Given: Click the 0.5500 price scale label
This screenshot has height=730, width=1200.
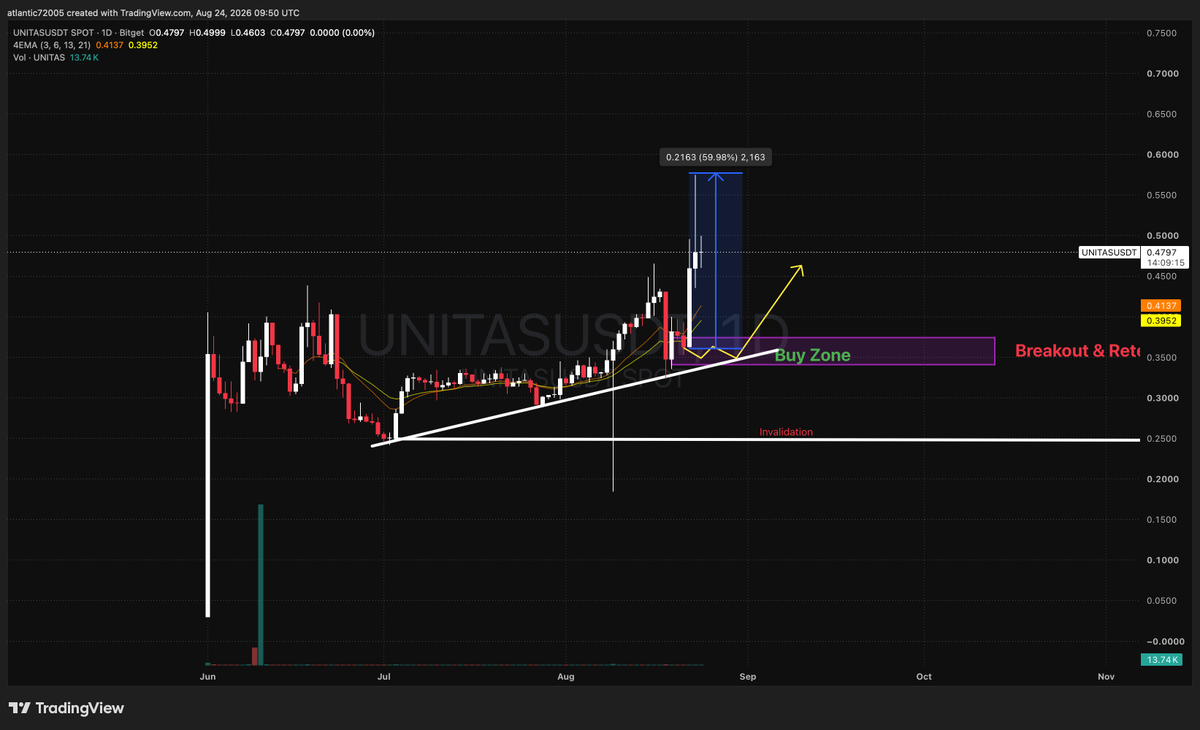Looking at the screenshot, I should click(x=1162, y=195).
